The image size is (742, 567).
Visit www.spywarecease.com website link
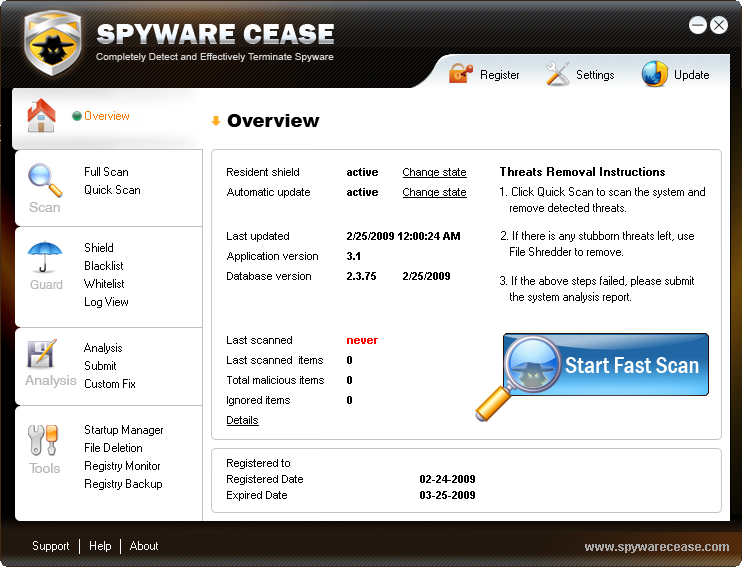click(656, 547)
